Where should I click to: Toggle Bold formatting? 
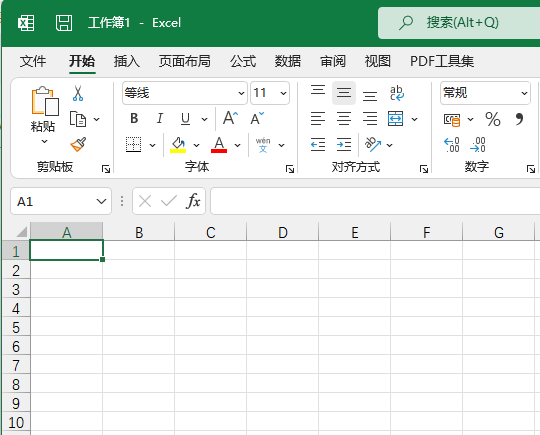pyautogui.click(x=134, y=118)
